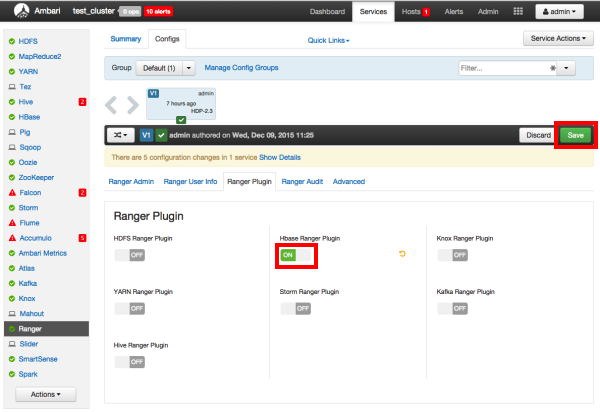The height and width of the screenshot is (412, 600).
Task: Open the Ambari Metrics service
Action: [43, 253]
